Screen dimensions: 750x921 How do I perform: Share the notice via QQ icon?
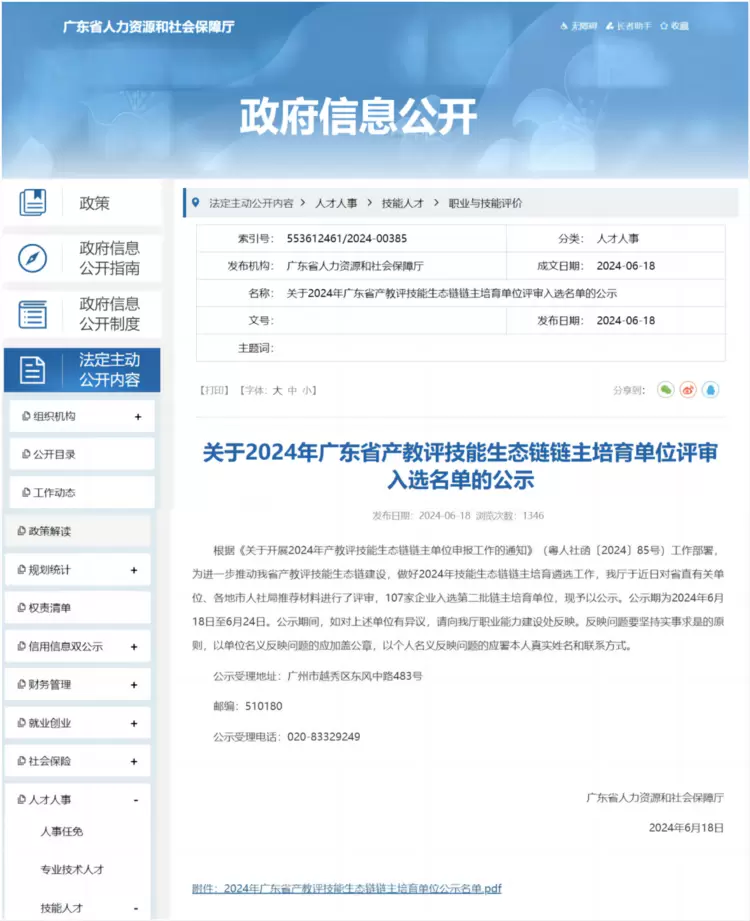click(x=710, y=390)
